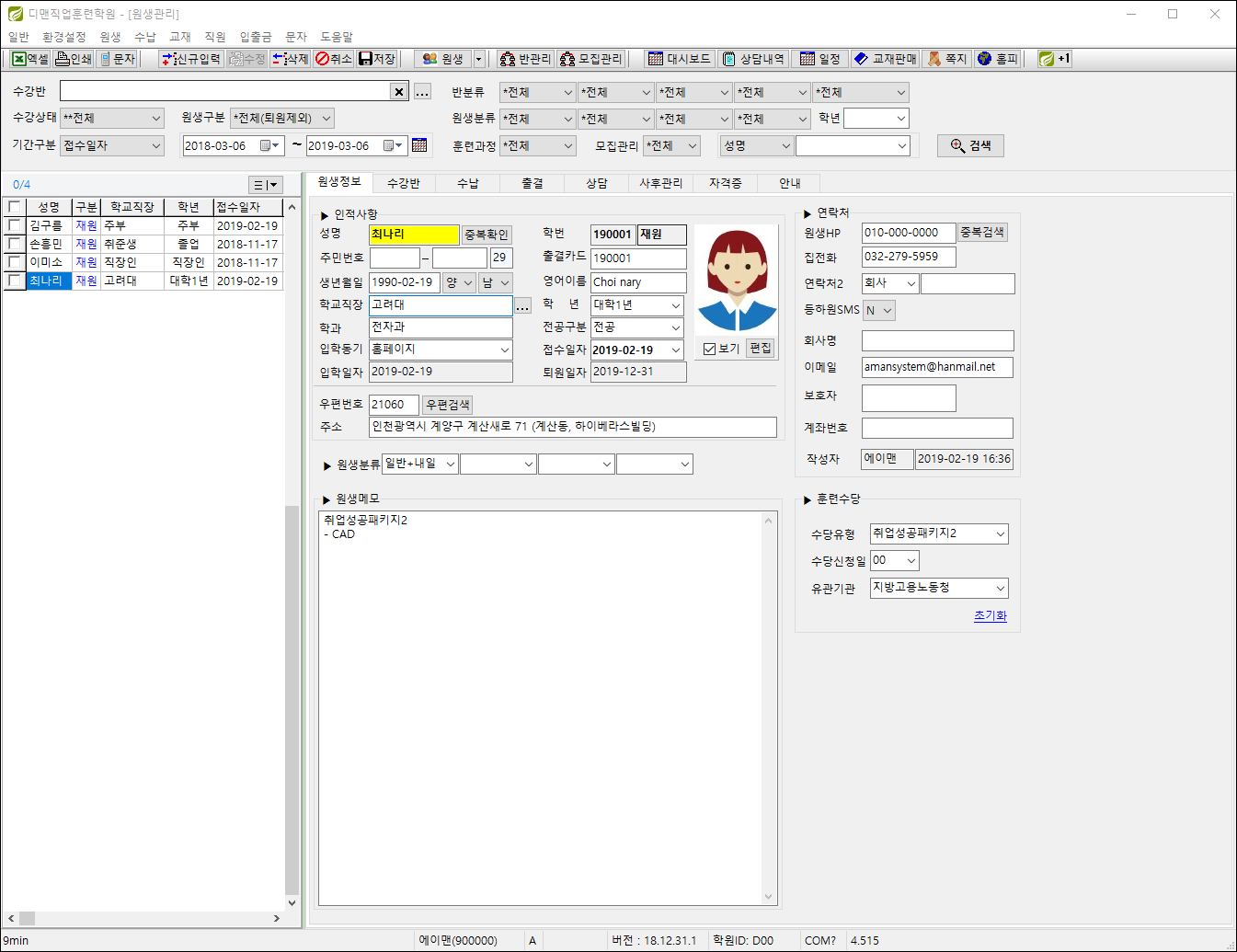Open the 수당유형 취업성공패키지2 dropdown
This screenshot has height=952, width=1237.
click(939, 533)
